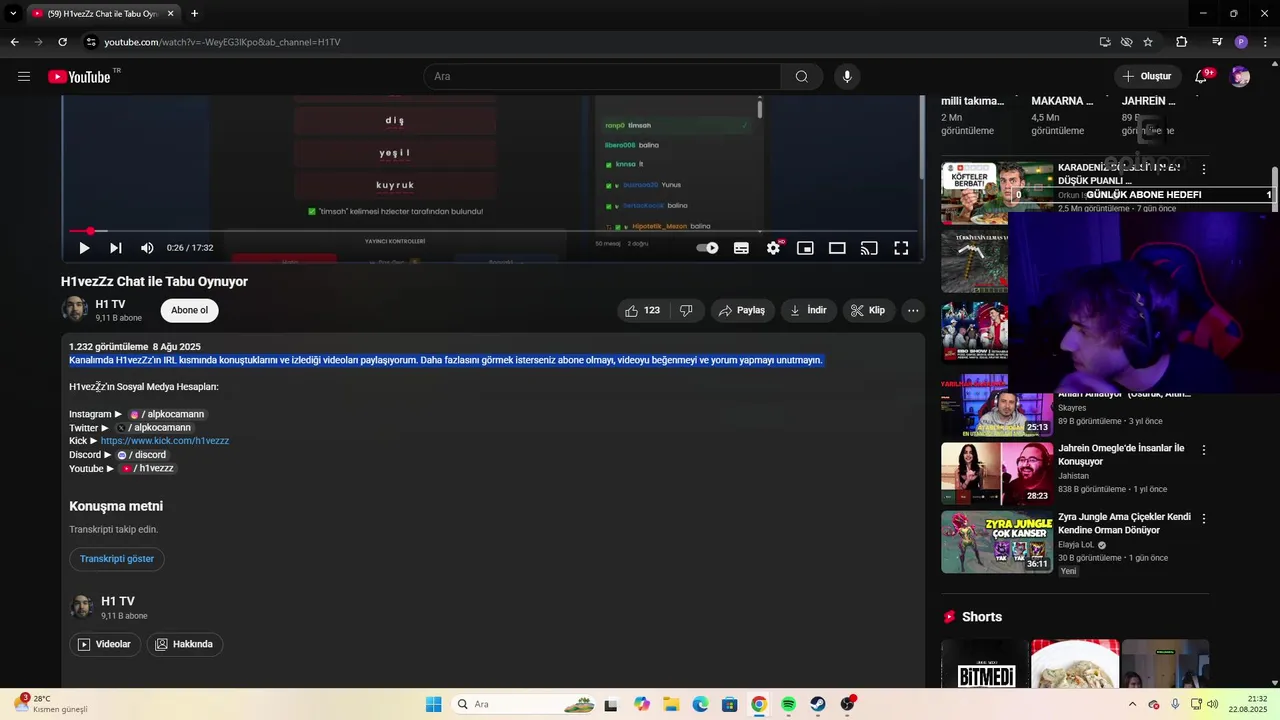Show hidden system tray icons

(x=1132, y=704)
